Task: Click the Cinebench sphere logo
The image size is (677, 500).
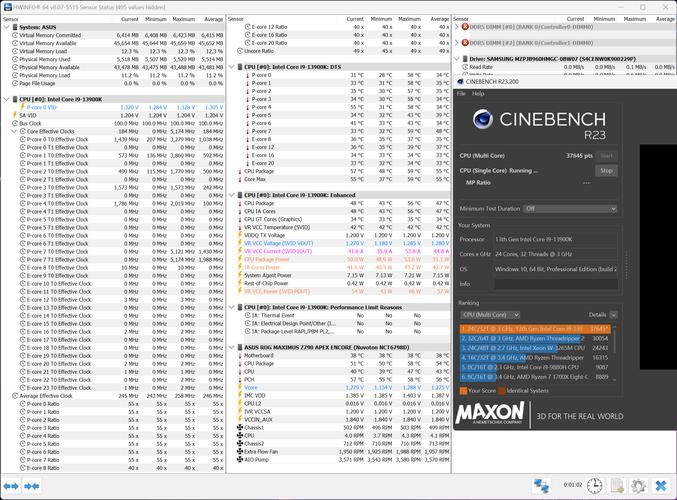Action: (483, 119)
